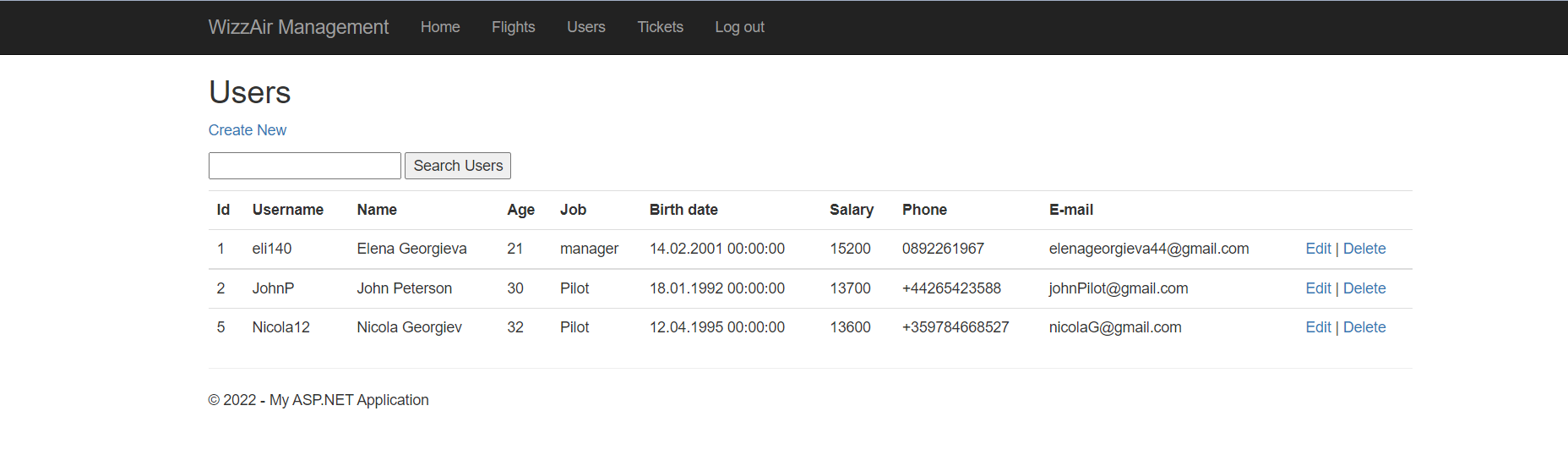Delete the user eli140

click(1364, 249)
